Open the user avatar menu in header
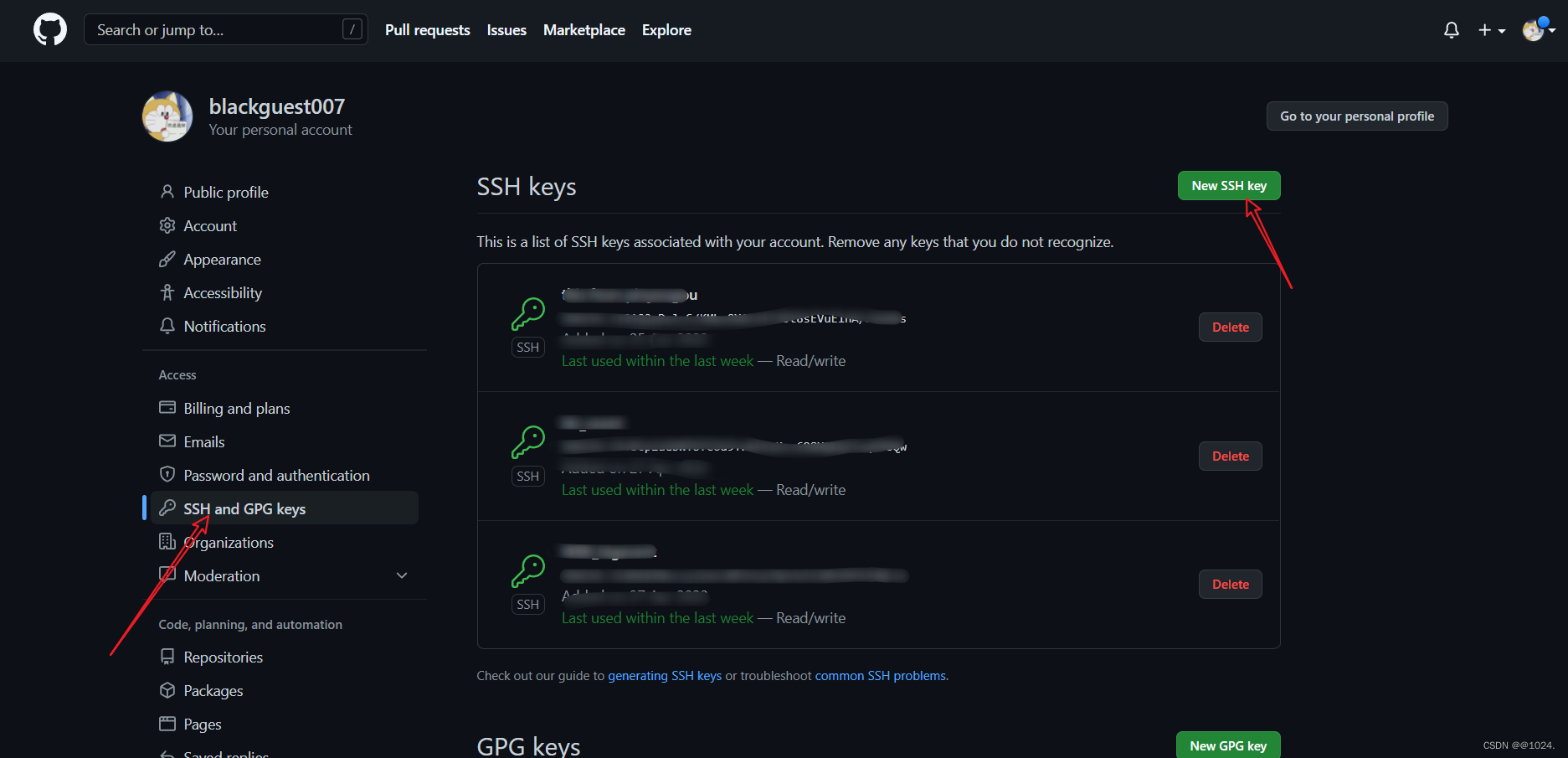This screenshot has height=758, width=1568. coord(1539,30)
